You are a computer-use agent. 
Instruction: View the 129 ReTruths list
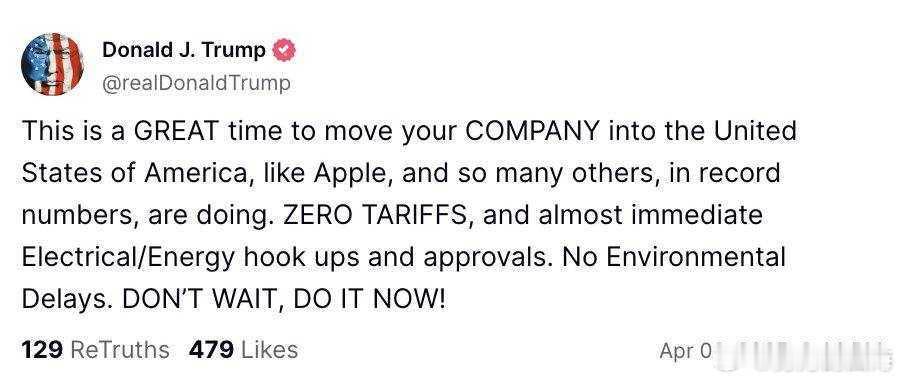pos(95,350)
